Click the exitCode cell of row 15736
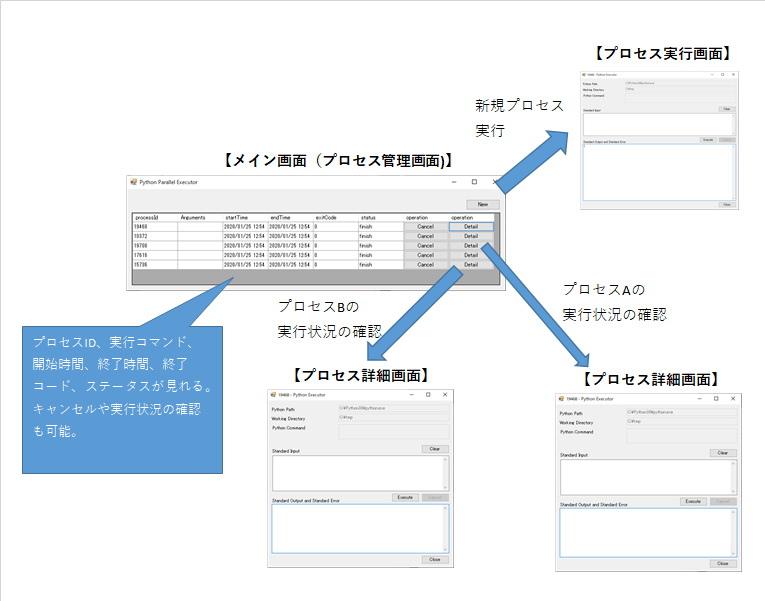The width and height of the screenshot is (765, 601). (x=336, y=264)
